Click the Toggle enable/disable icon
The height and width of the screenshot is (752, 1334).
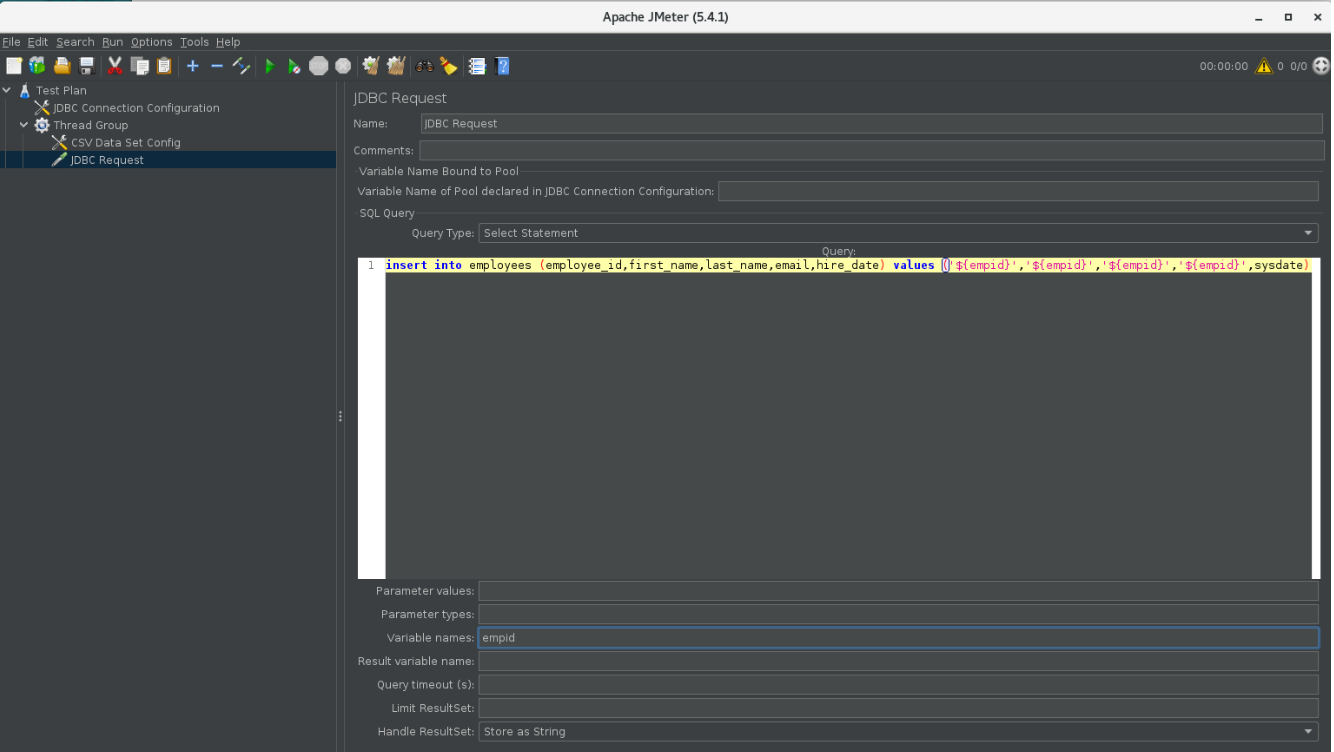click(241, 66)
